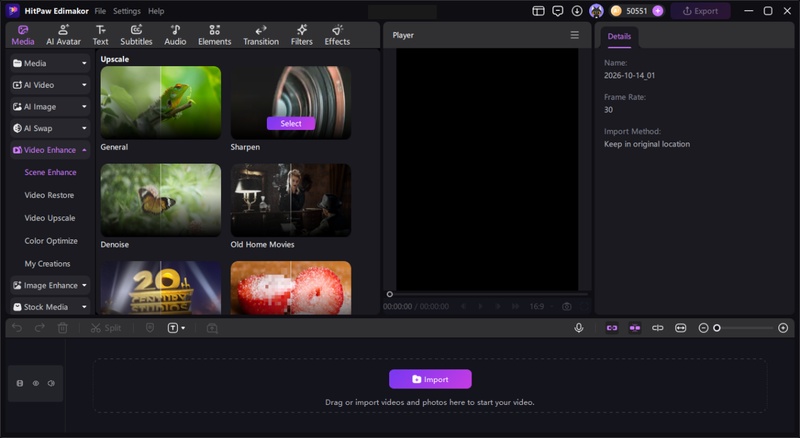
Task: Toggle the purple link clips icon
Action: click(612, 328)
